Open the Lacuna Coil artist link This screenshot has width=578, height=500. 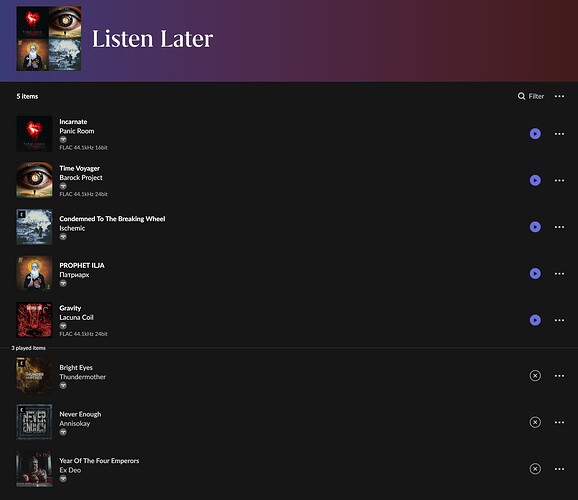click(x=76, y=317)
